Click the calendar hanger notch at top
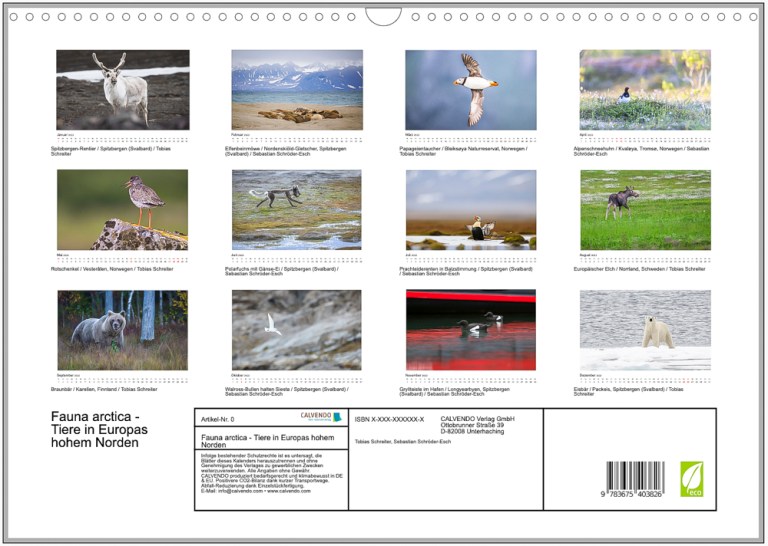768x546 pixels. point(383,16)
